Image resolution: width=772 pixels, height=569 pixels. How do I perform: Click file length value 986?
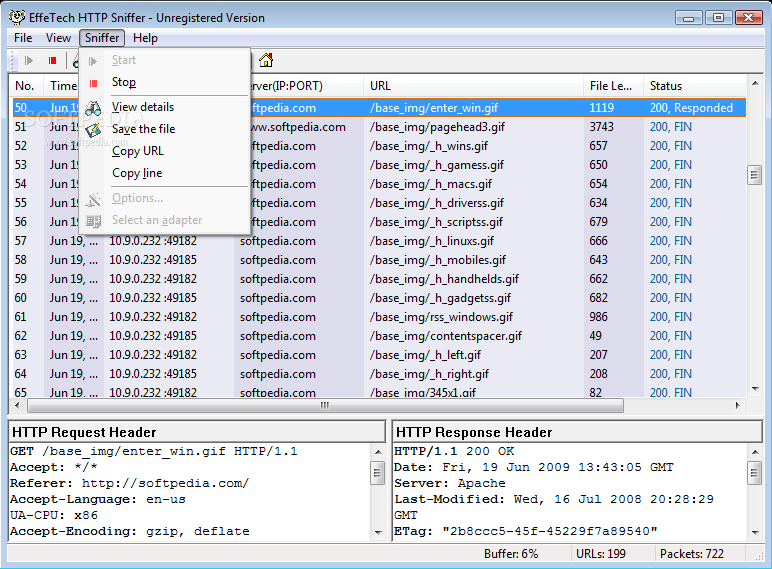[598, 317]
